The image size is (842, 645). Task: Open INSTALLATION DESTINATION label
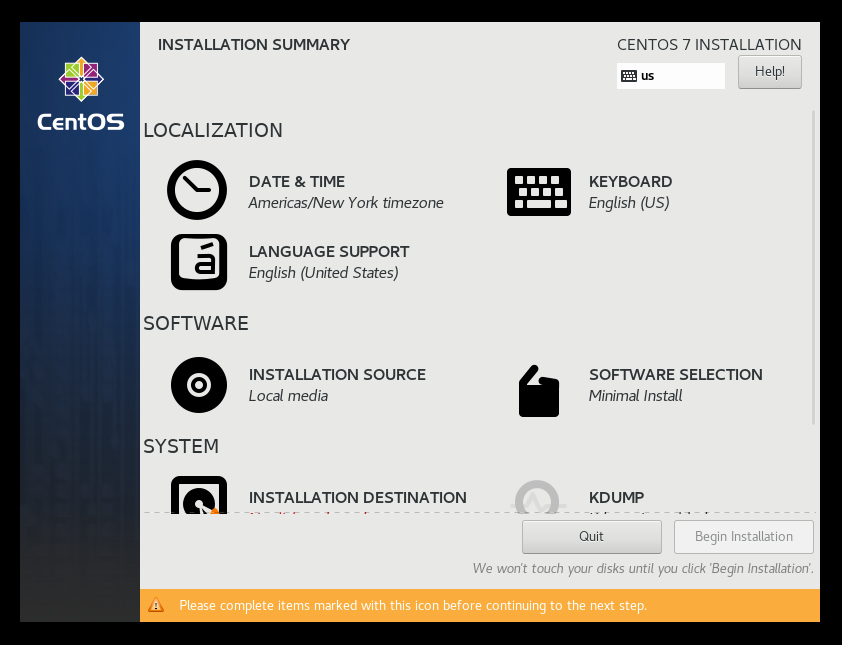click(x=358, y=497)
